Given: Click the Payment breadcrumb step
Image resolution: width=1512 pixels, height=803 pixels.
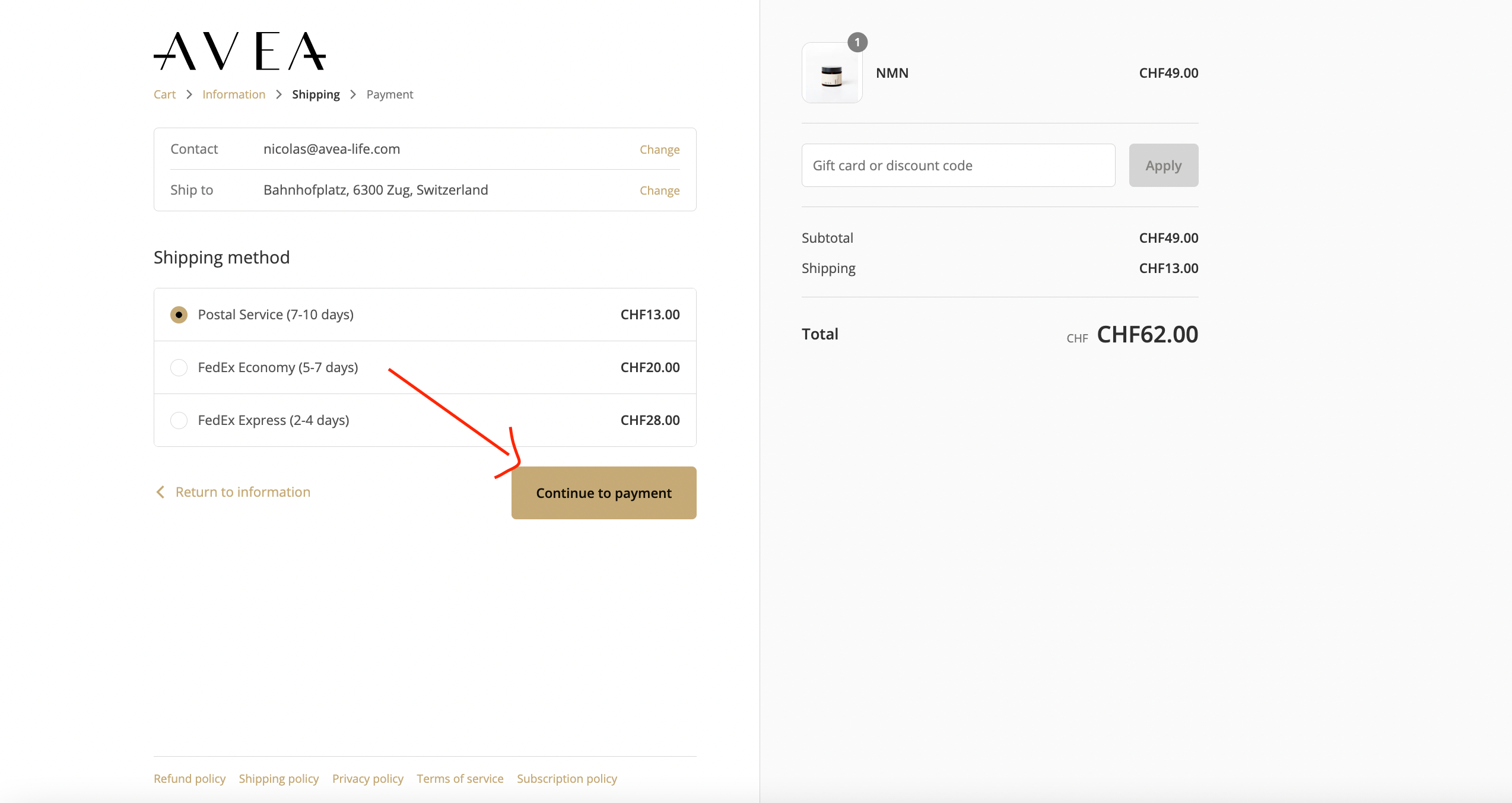Looking at the screenshot, I should pyautogui.click(x=390, y=94).
